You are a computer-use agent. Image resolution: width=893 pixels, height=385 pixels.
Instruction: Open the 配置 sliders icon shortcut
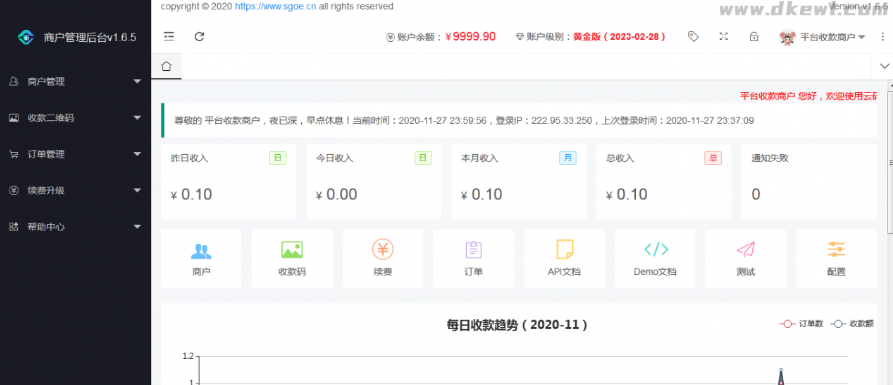[836, 249]
